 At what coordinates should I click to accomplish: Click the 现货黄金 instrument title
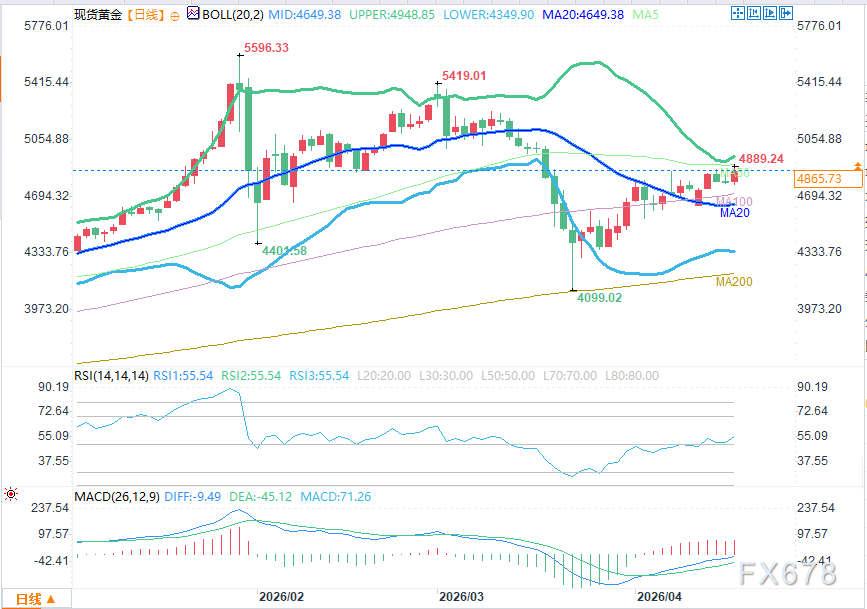(98, 16)
